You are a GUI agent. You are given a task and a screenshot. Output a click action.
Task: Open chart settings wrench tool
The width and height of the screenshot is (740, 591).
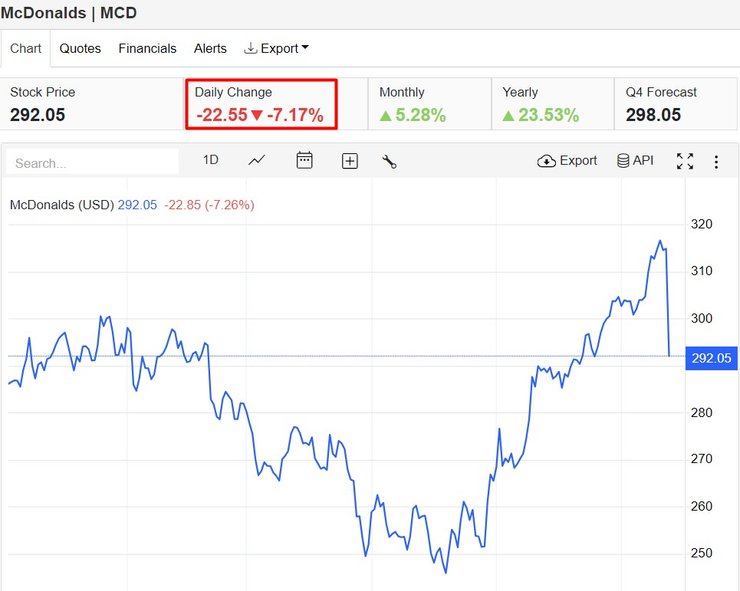389,161
